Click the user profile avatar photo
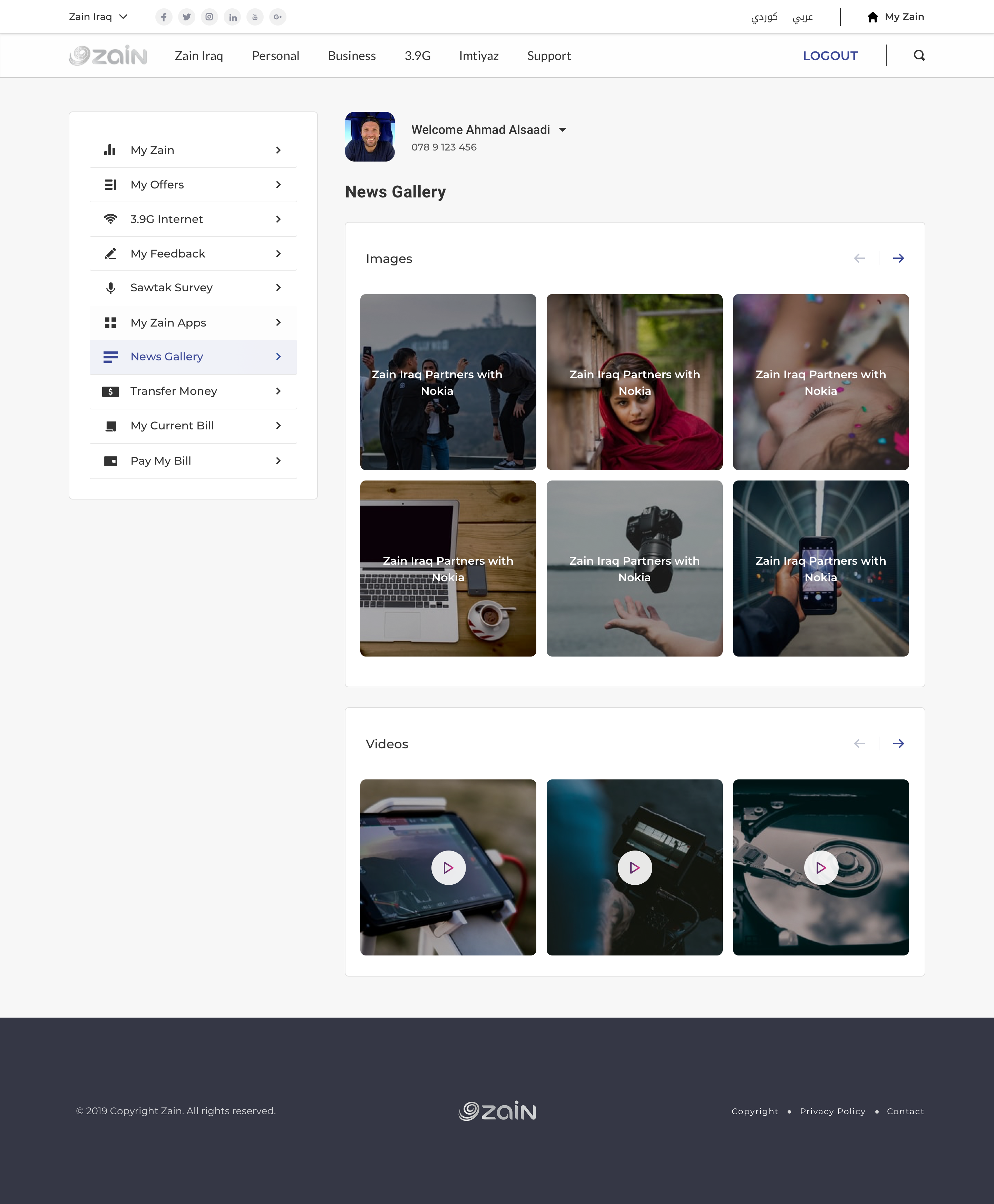 370,137
